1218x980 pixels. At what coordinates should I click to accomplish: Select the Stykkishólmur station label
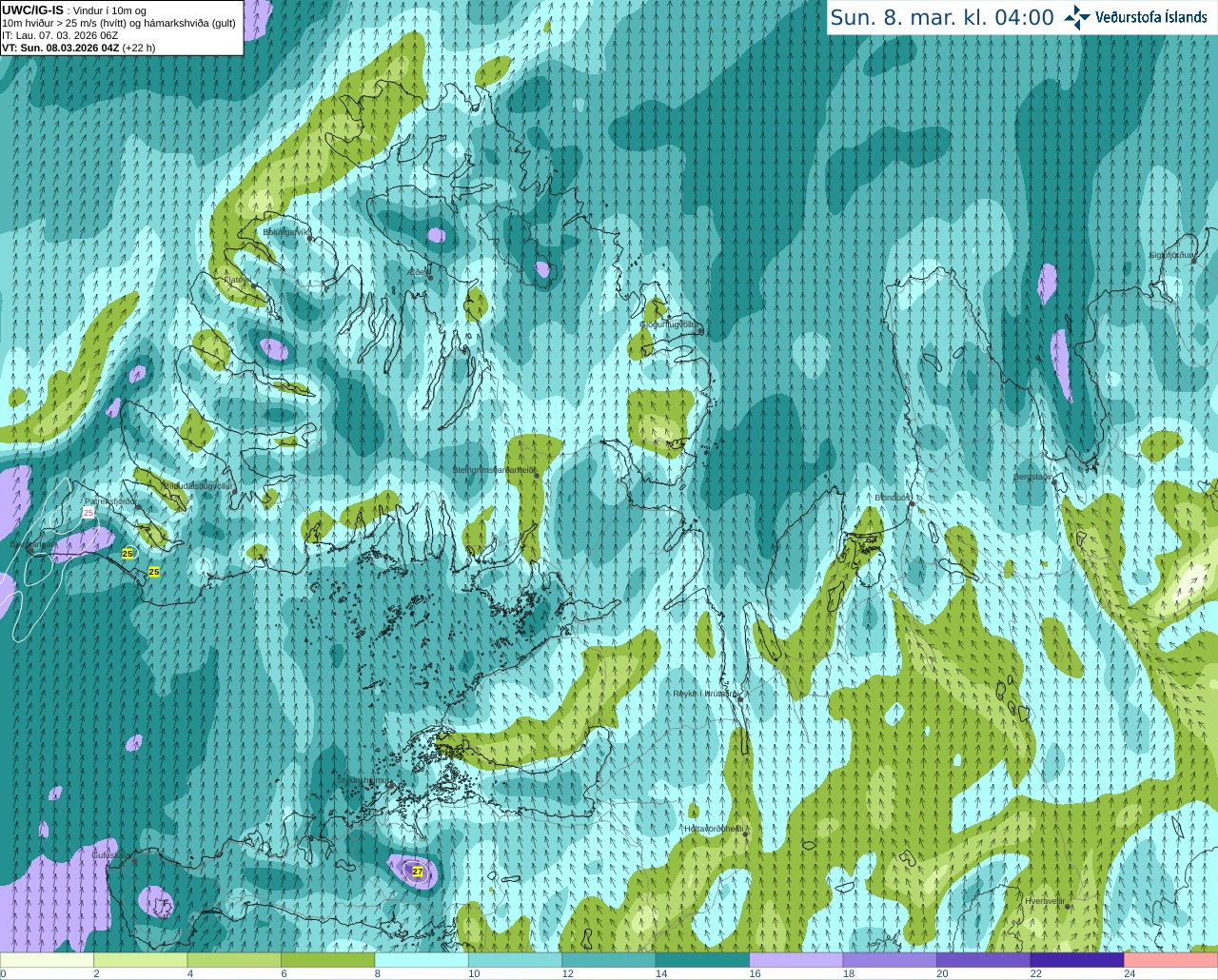coord(363,779)
